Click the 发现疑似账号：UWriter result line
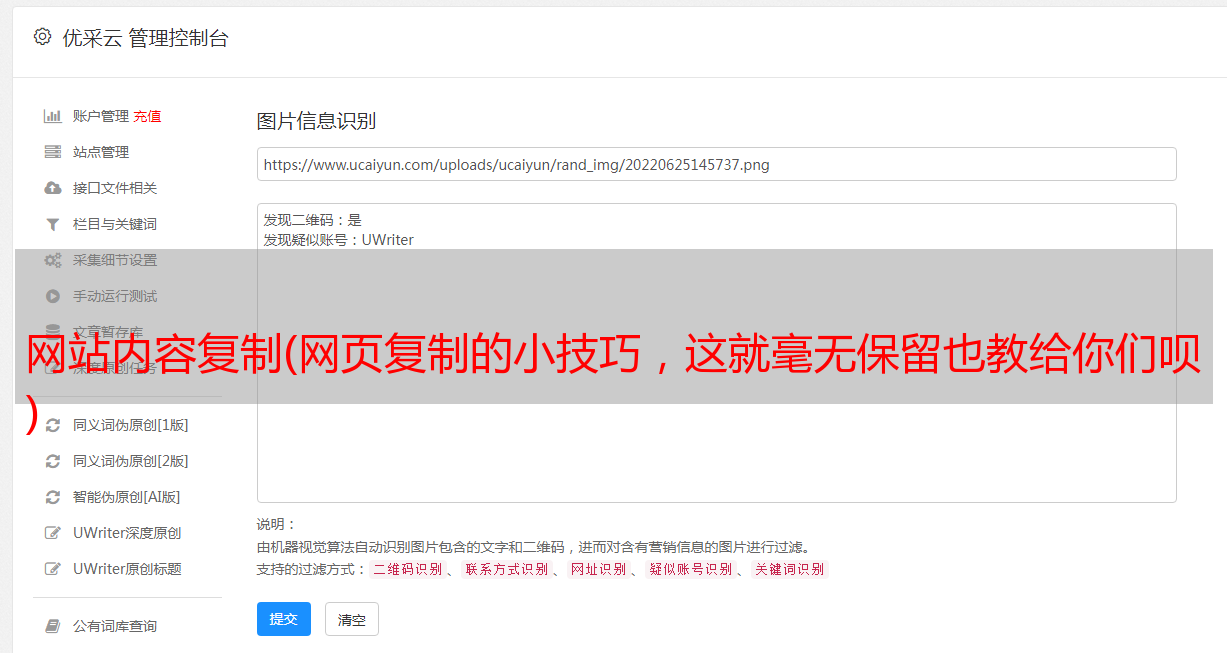 [339, 240]
